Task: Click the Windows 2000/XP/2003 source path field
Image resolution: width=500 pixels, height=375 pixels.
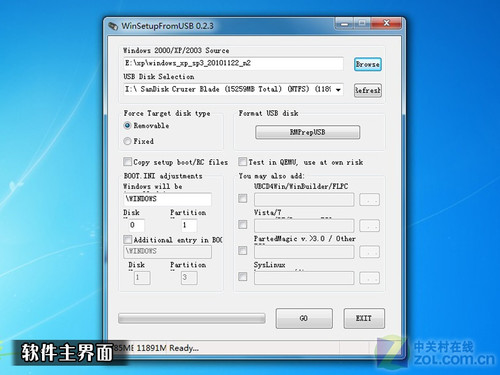Action: 233,63
